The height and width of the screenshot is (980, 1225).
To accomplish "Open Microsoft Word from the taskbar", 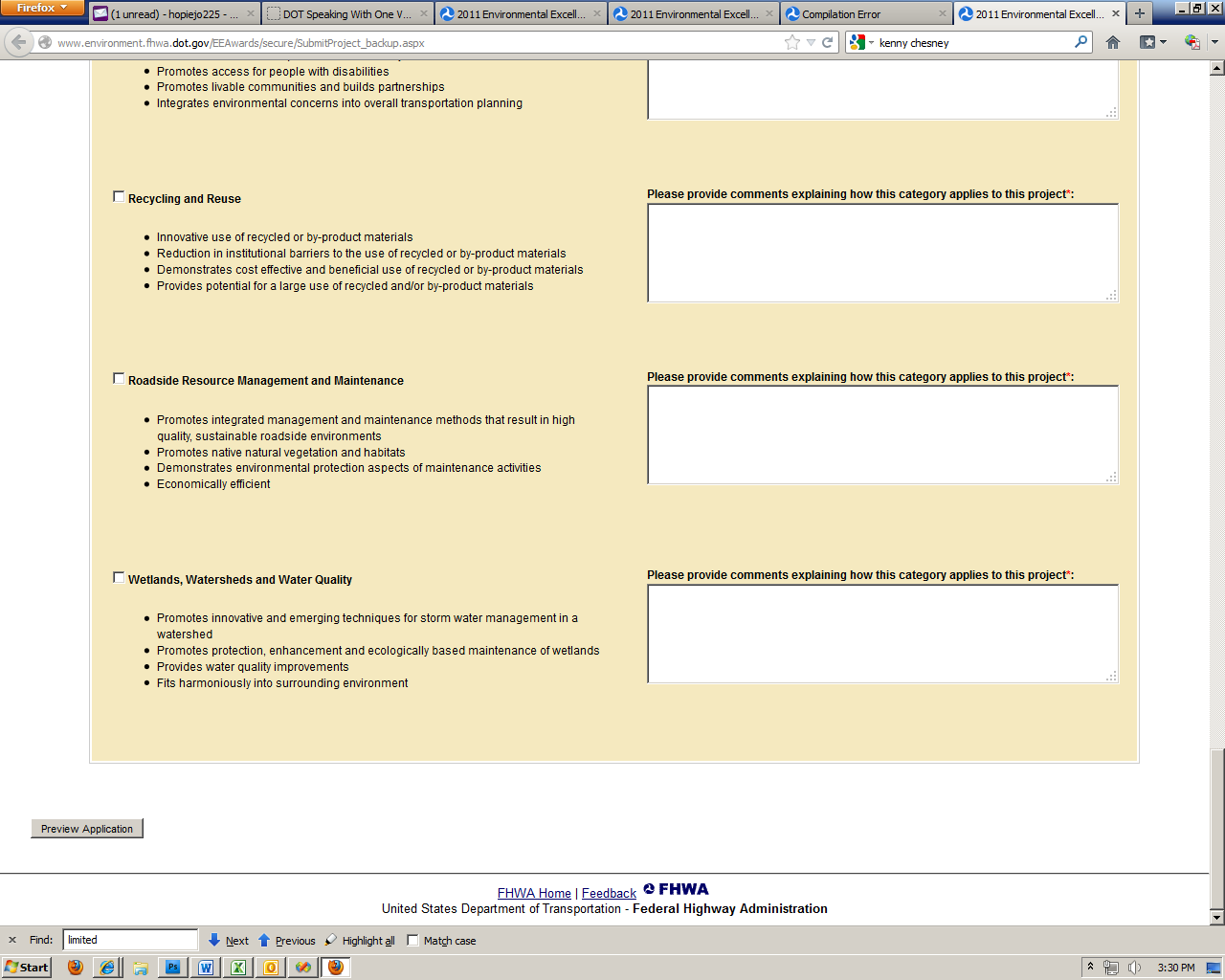I will [x=206, y=968].
